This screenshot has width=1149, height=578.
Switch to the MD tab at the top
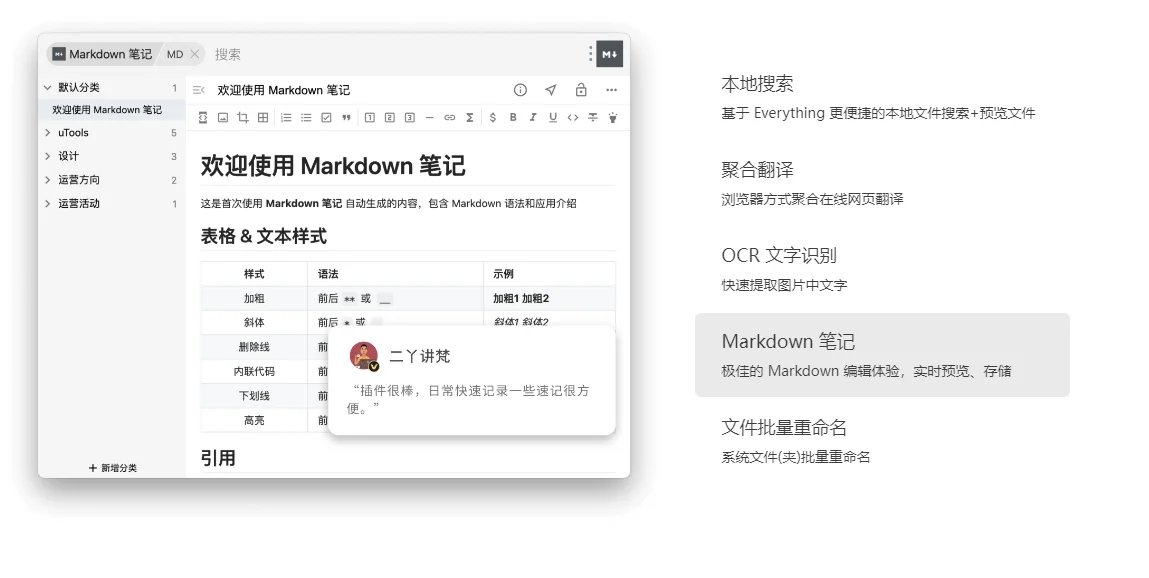(x=174, y=53)
